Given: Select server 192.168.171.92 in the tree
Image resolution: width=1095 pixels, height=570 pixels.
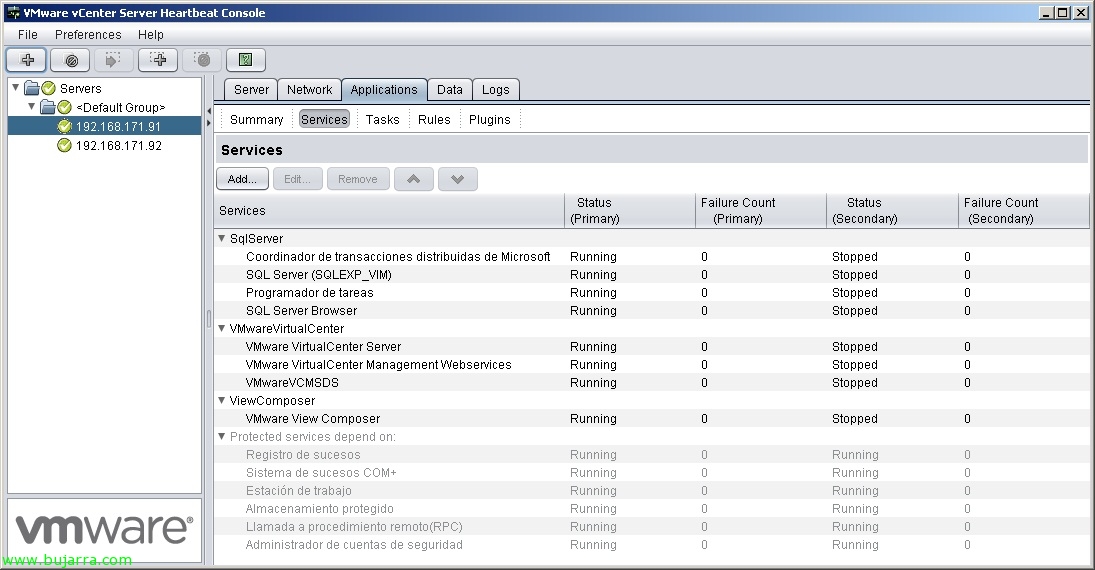Looking at the screenshot, I should point(118,146).
